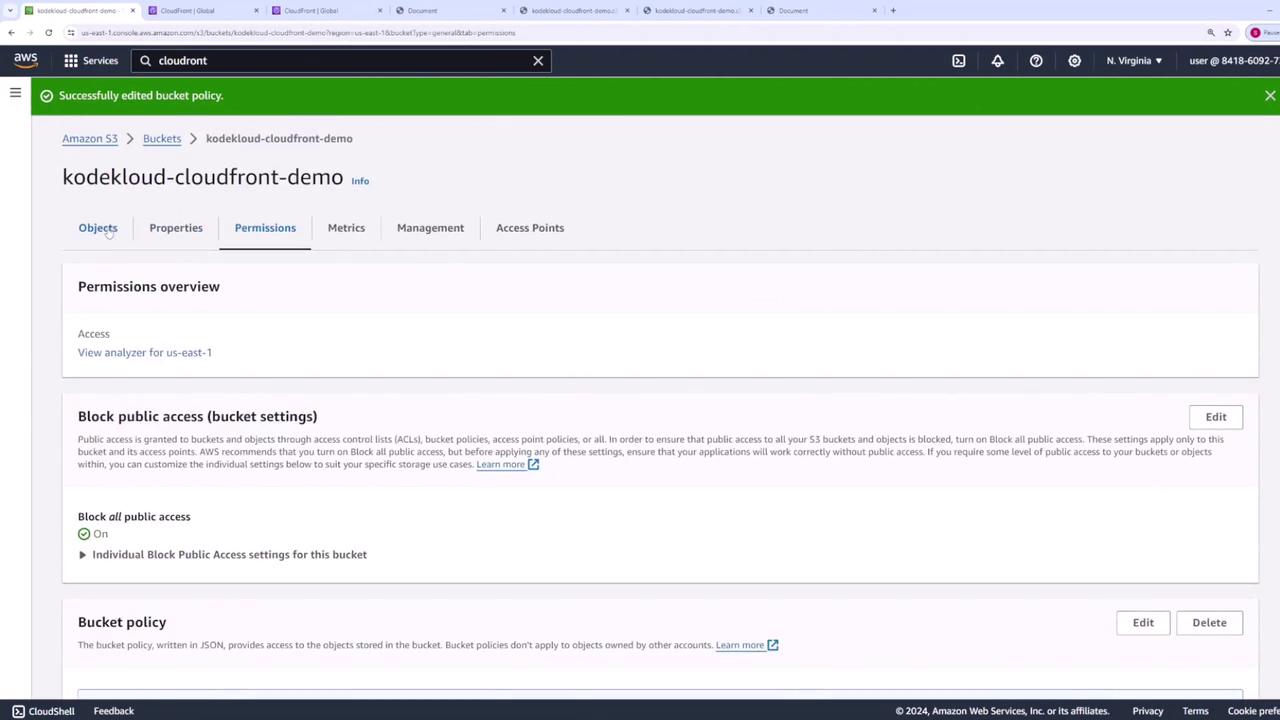Open the AWS console home logo
The width and height of the screenshot is (1280, 720).
[x=26, y=60]
